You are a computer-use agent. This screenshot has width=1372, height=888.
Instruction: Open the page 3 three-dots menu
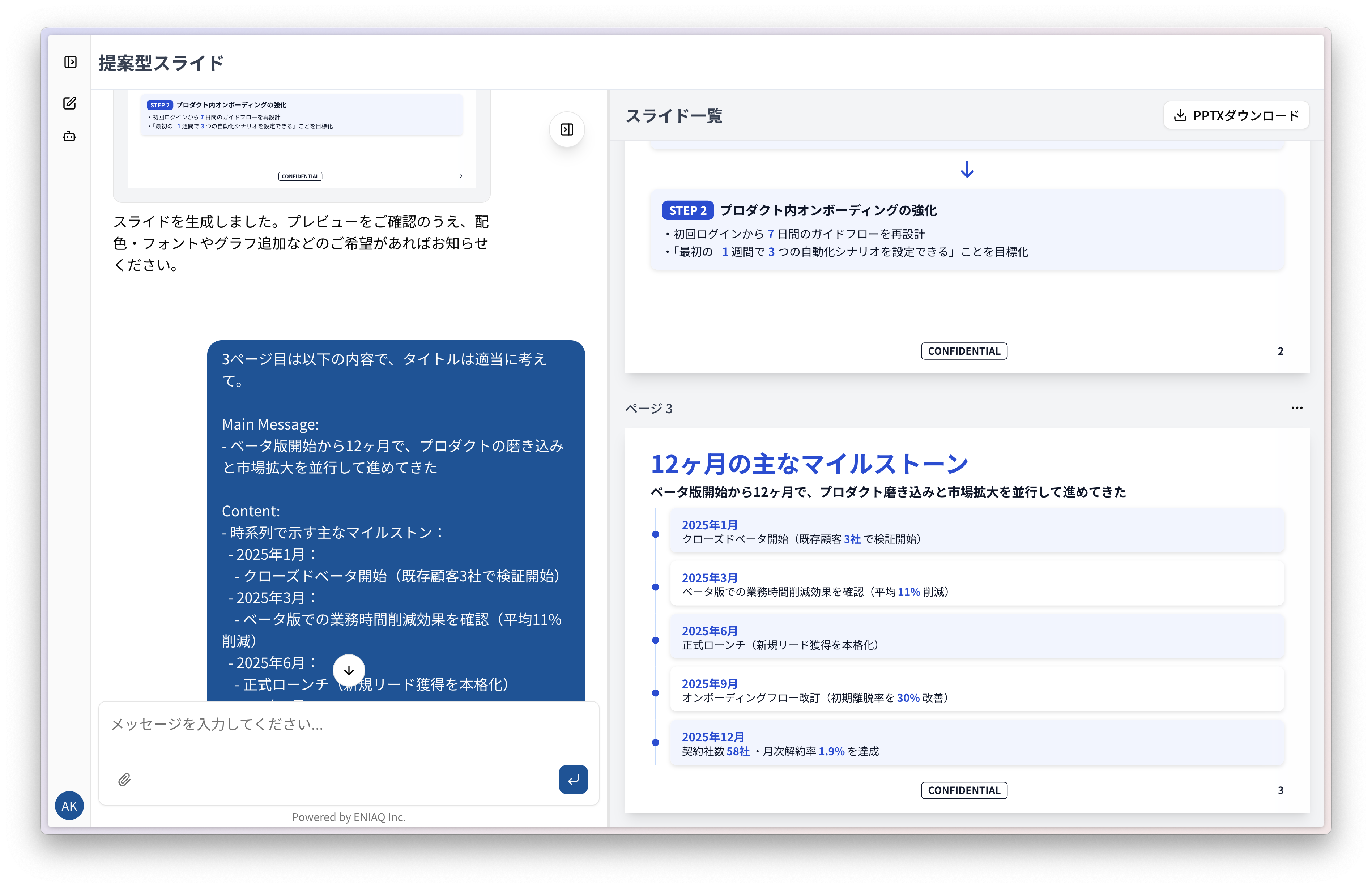point(1296,408)
